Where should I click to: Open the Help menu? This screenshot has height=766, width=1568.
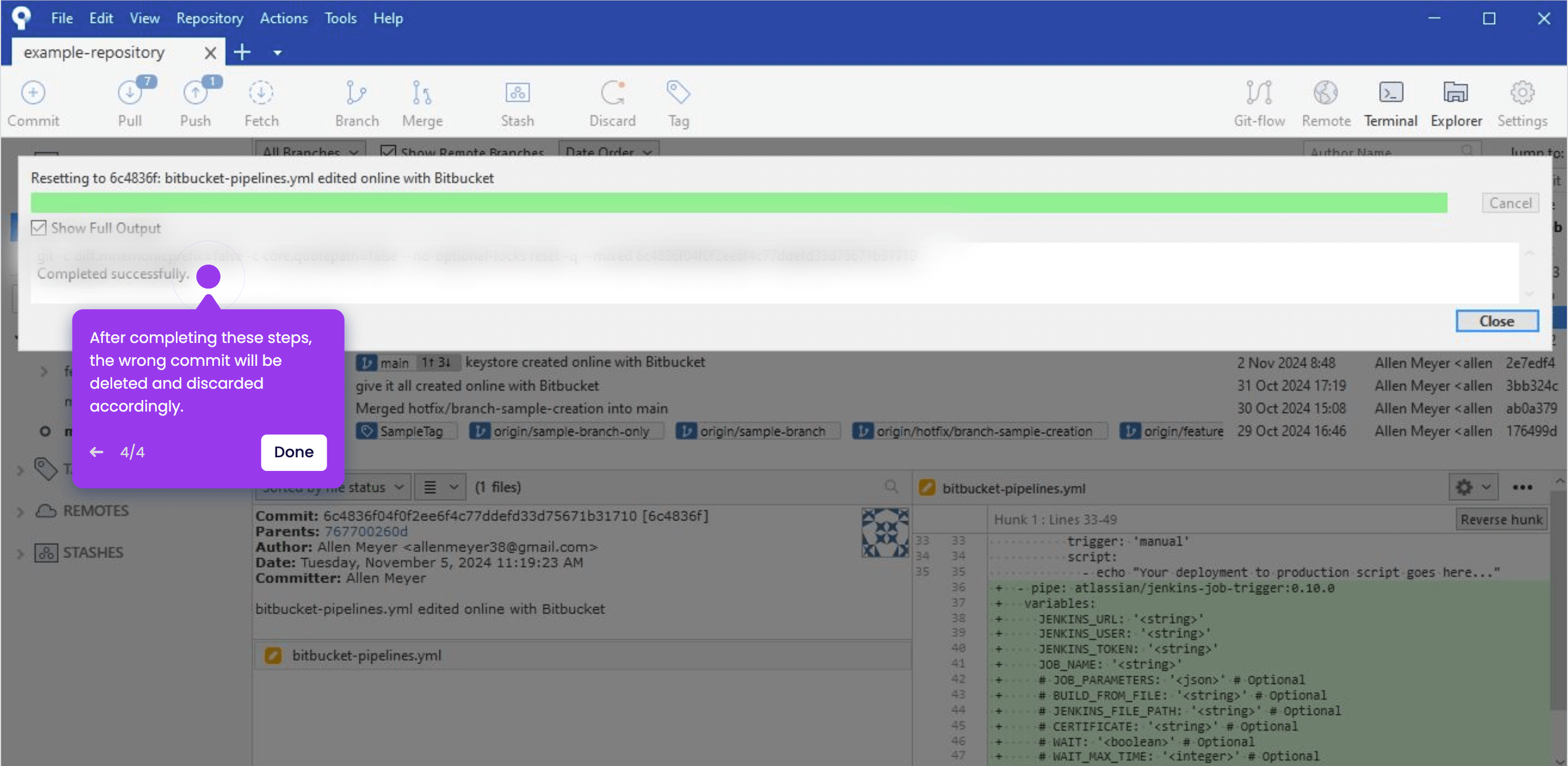coord(388,19)
